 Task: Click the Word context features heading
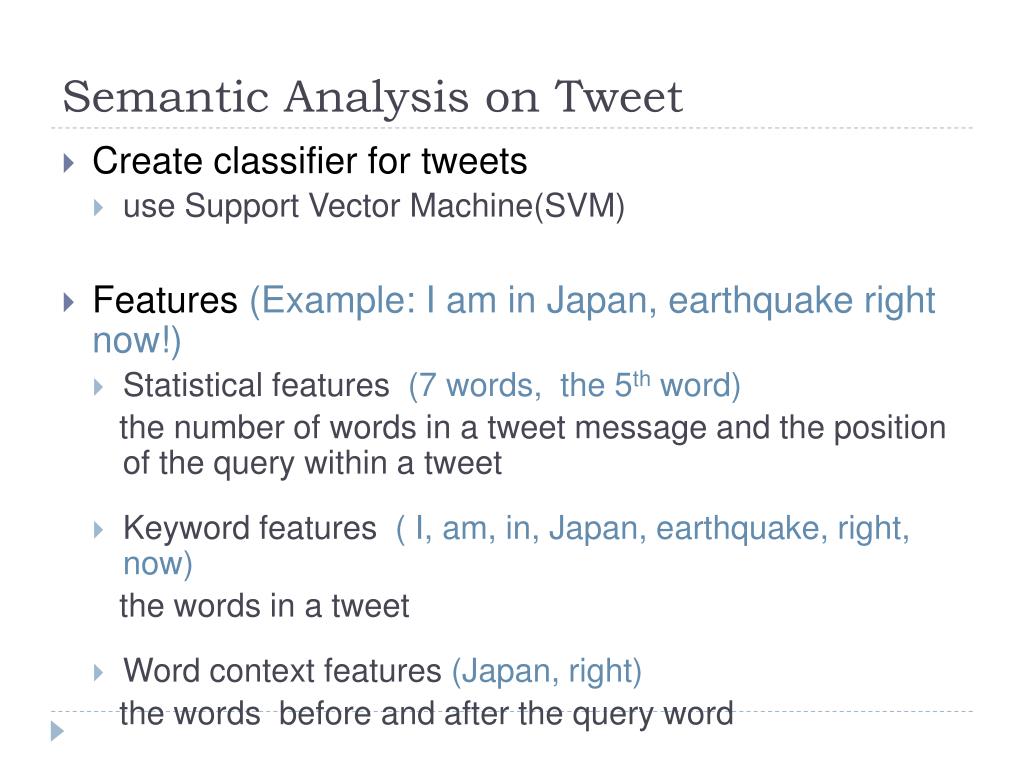282,671
